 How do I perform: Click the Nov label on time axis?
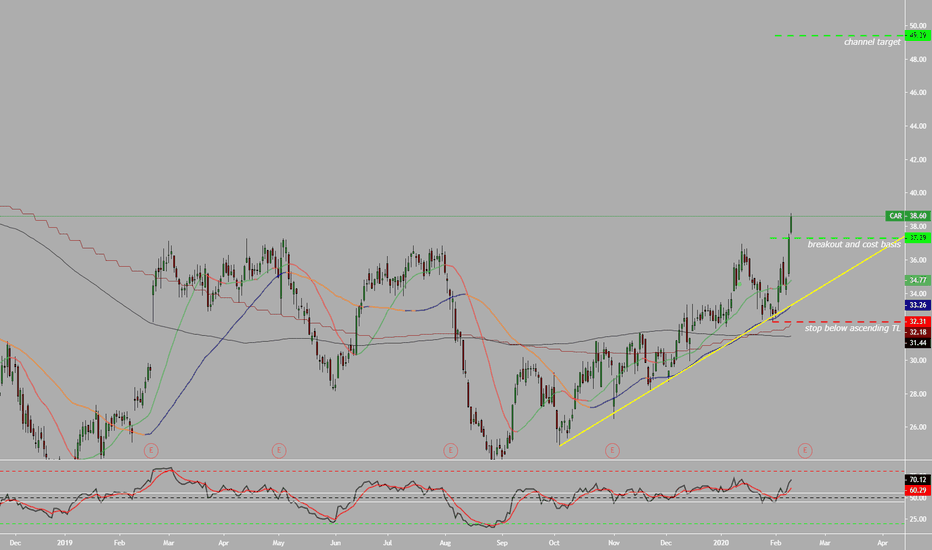click(x=614, y=543)
